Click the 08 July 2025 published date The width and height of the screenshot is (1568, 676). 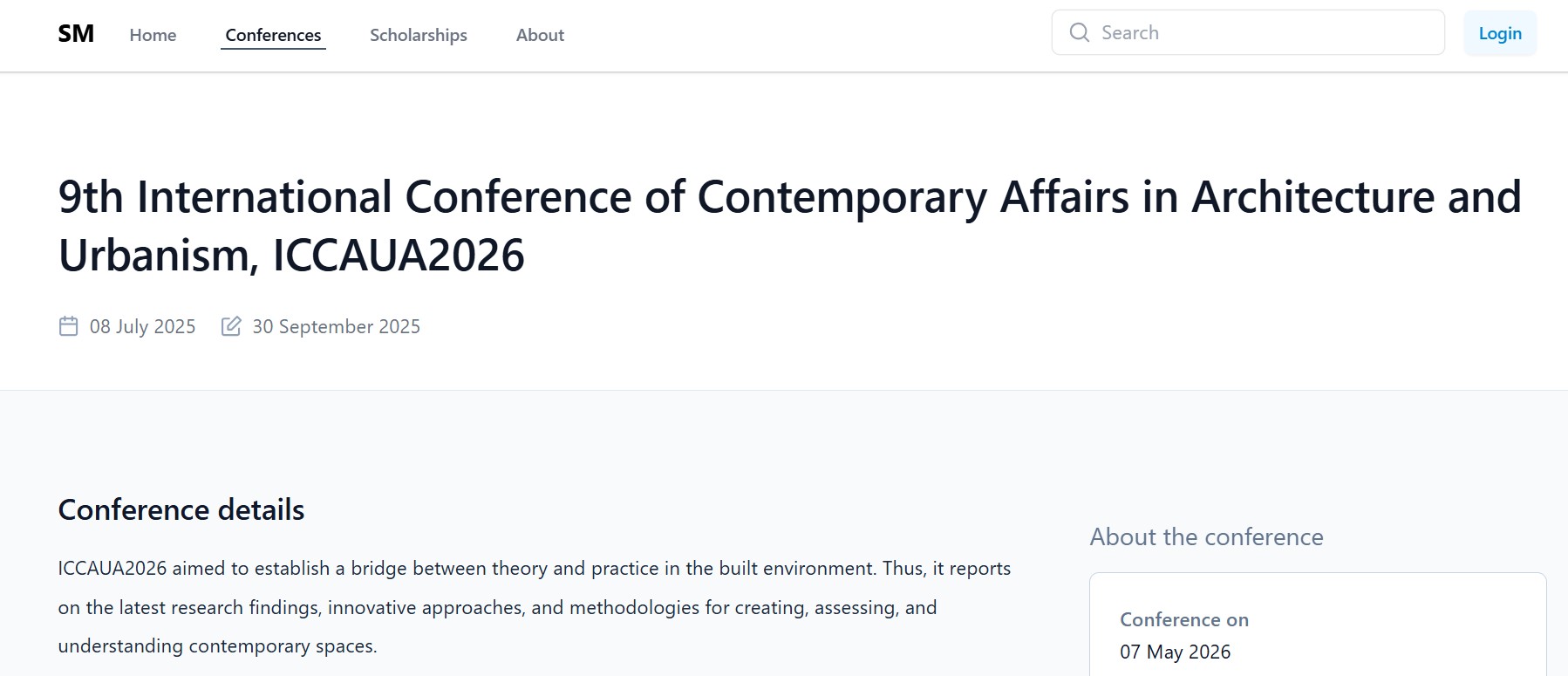(x=142, y=326)
